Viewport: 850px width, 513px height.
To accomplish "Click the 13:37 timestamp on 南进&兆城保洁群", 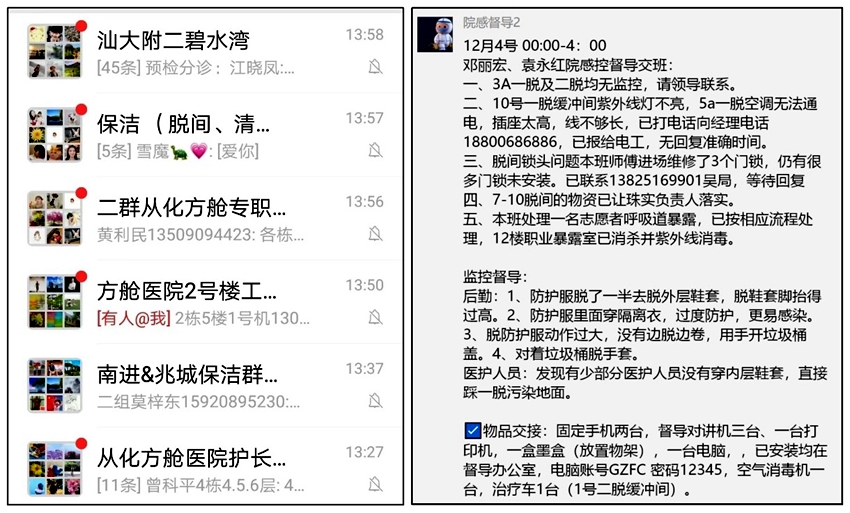I will point(365,369).
